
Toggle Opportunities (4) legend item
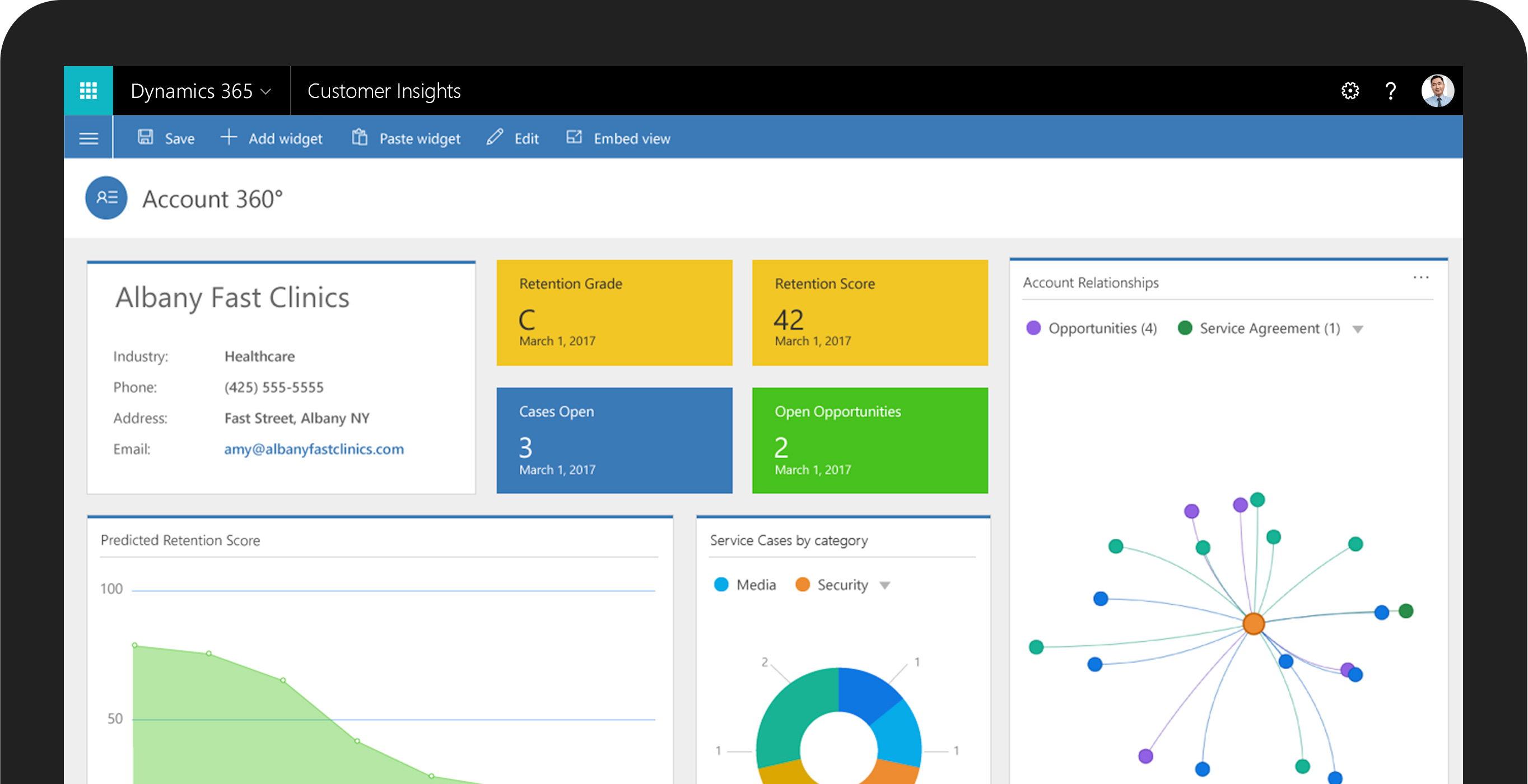tap(1092, 328)
